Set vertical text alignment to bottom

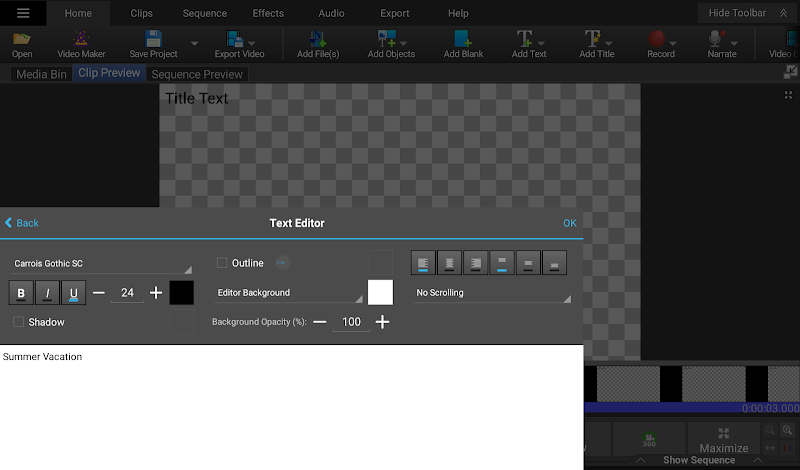pos(555,263)
